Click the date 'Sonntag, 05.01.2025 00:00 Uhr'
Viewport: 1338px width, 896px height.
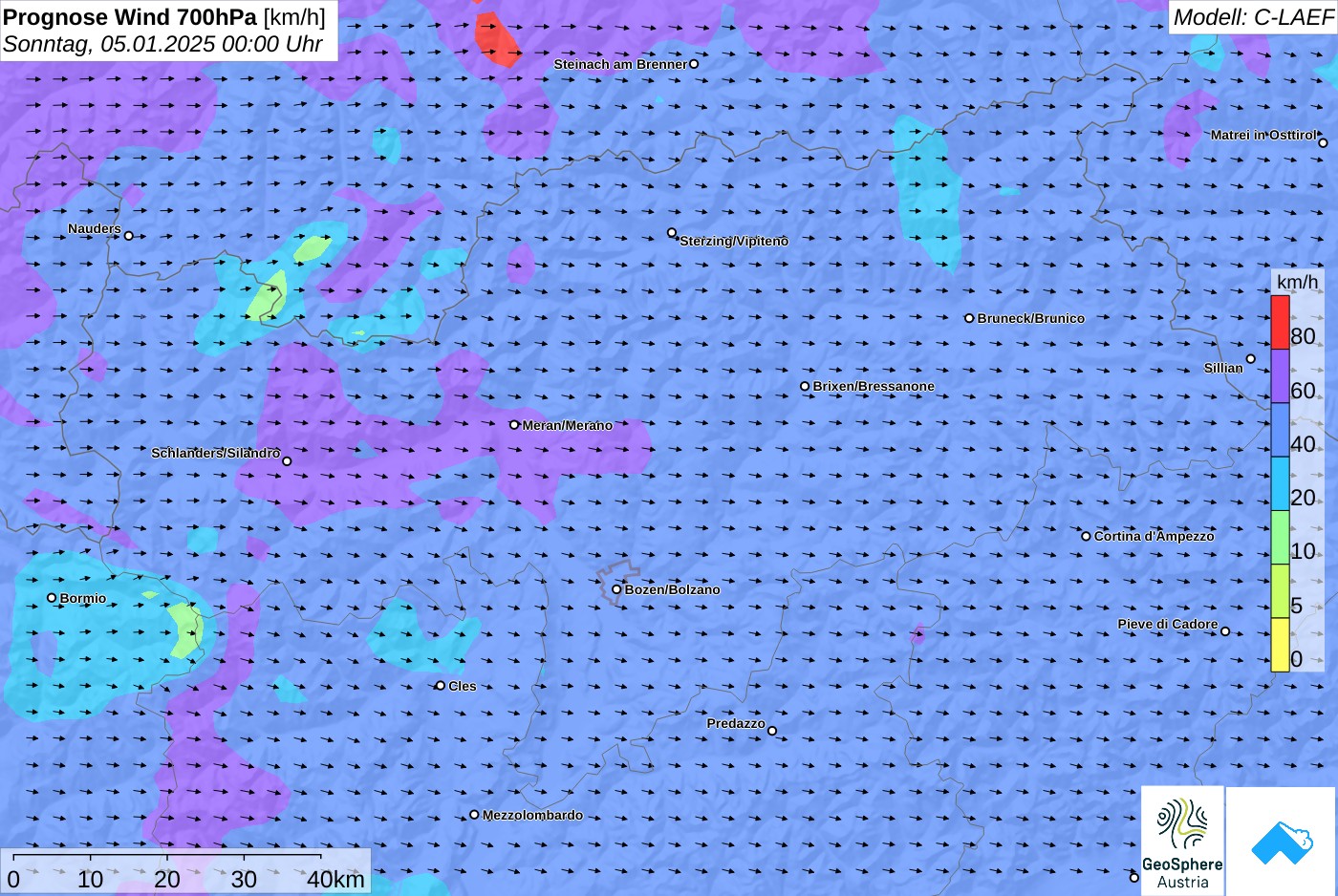pos(162,44)
